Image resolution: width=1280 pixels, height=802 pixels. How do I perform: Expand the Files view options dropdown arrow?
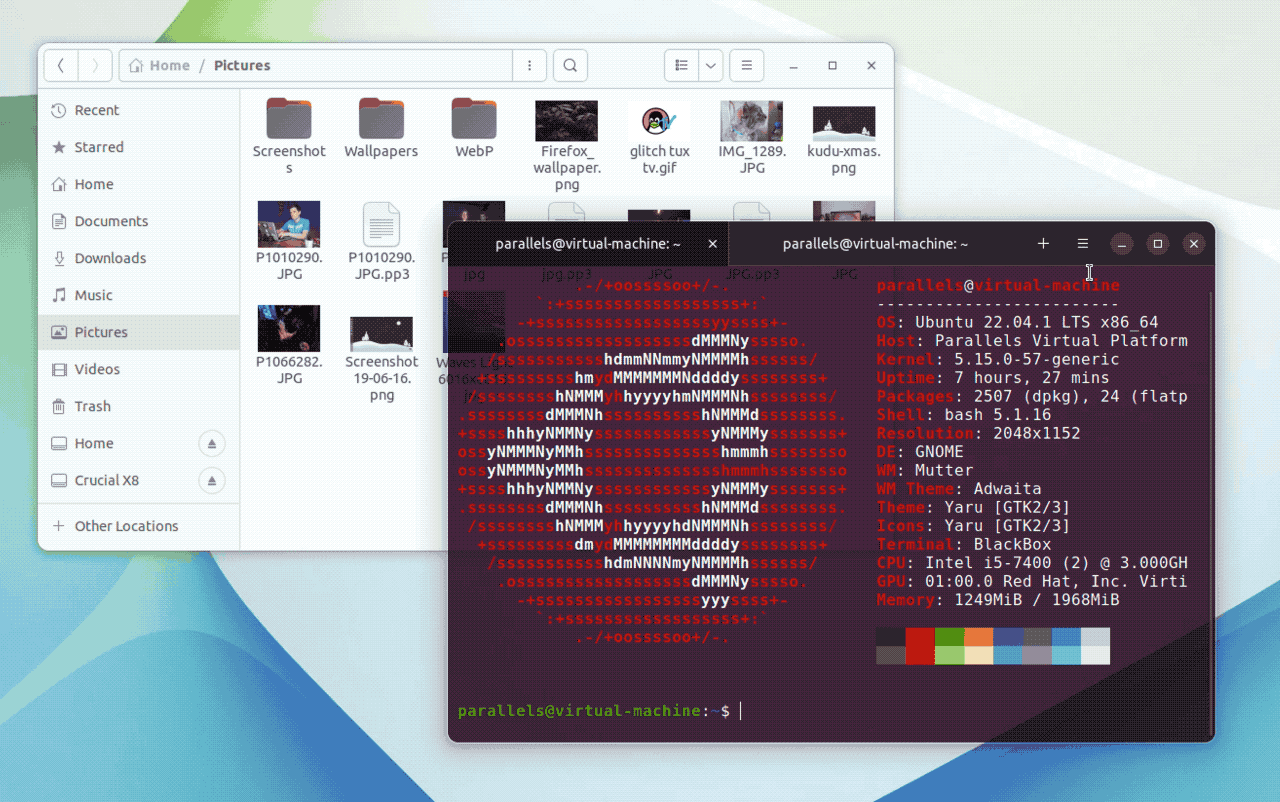[x=711, y=66]
